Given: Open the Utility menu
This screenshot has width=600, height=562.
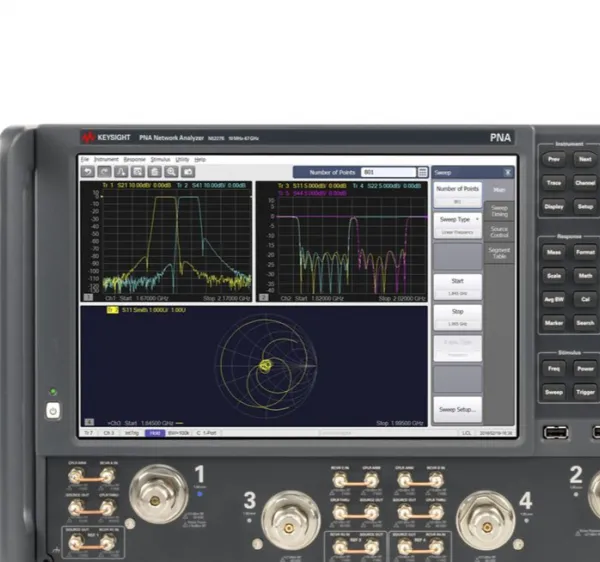Looking at the screenshot, I should (182, 160).
